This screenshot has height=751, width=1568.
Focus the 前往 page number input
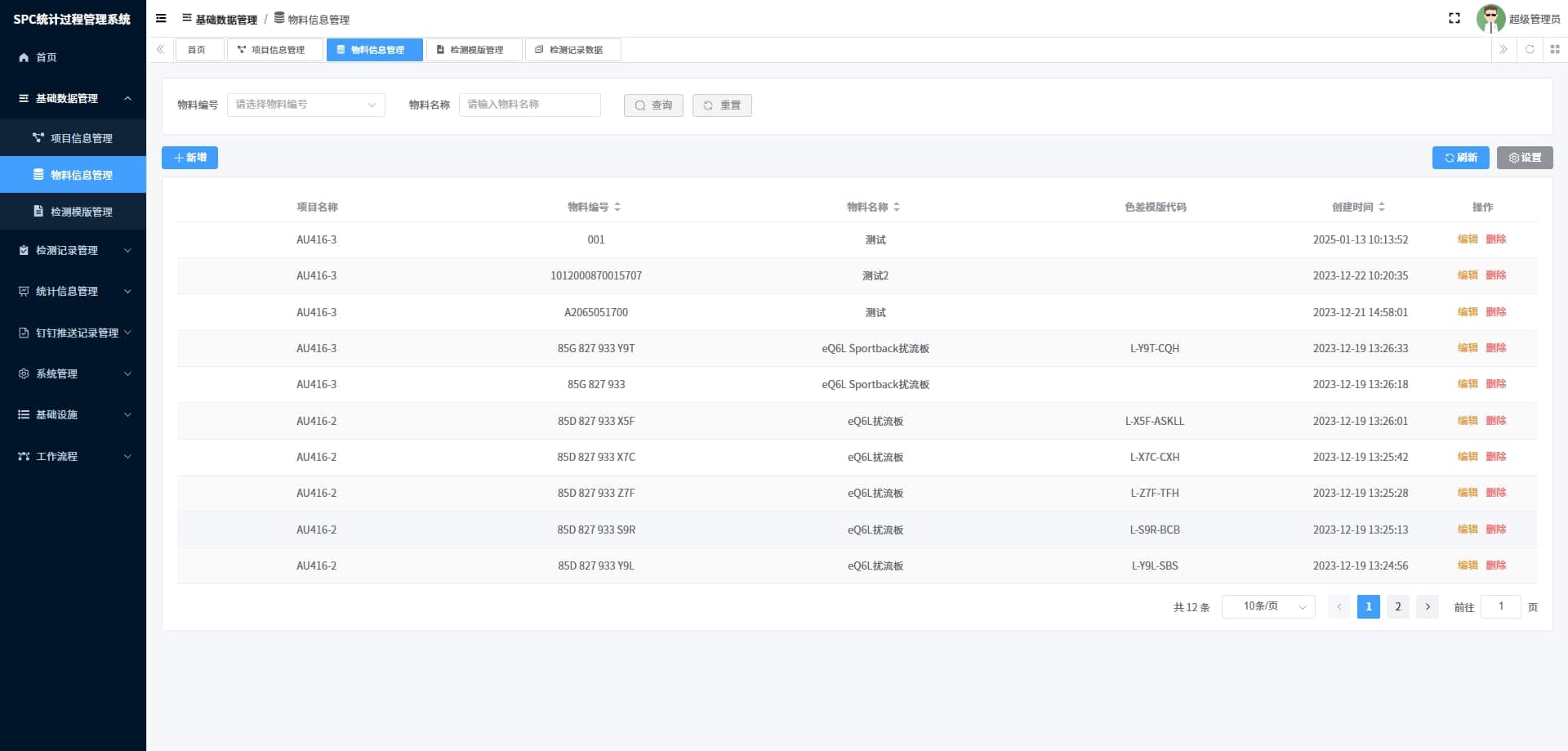coord(1501,606)
